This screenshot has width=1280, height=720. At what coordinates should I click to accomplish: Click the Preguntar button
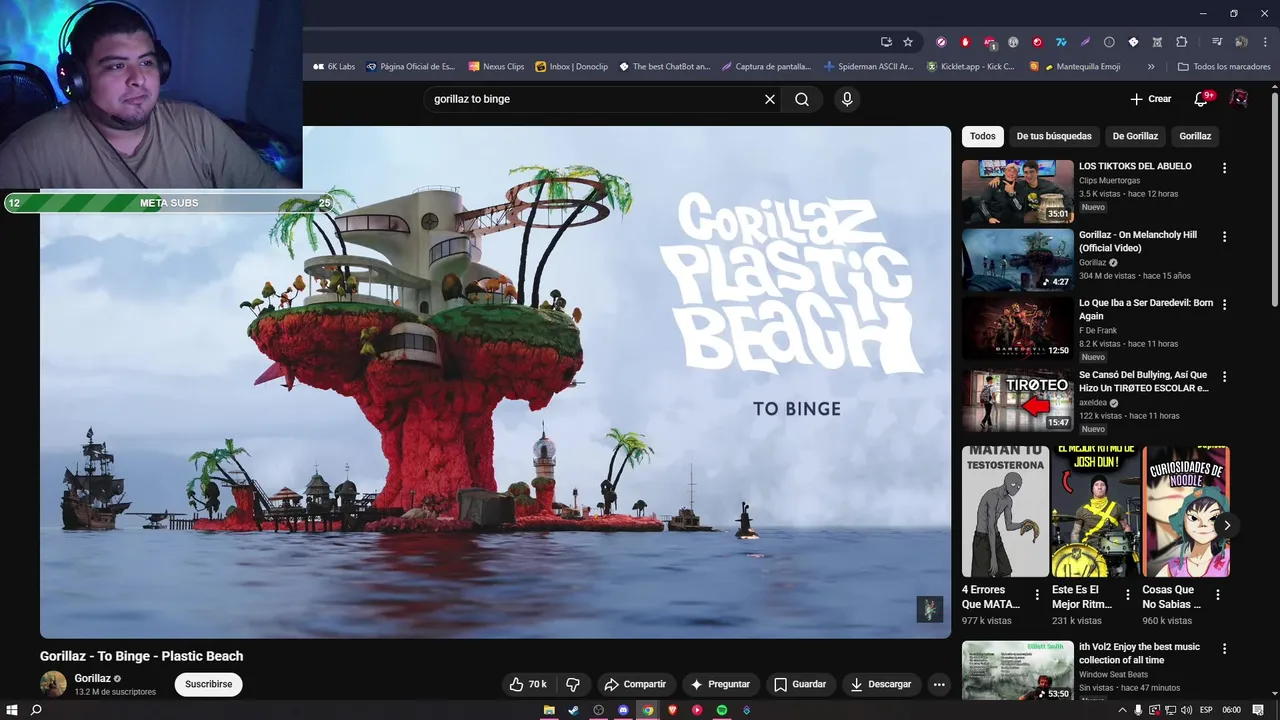(720, 684)
